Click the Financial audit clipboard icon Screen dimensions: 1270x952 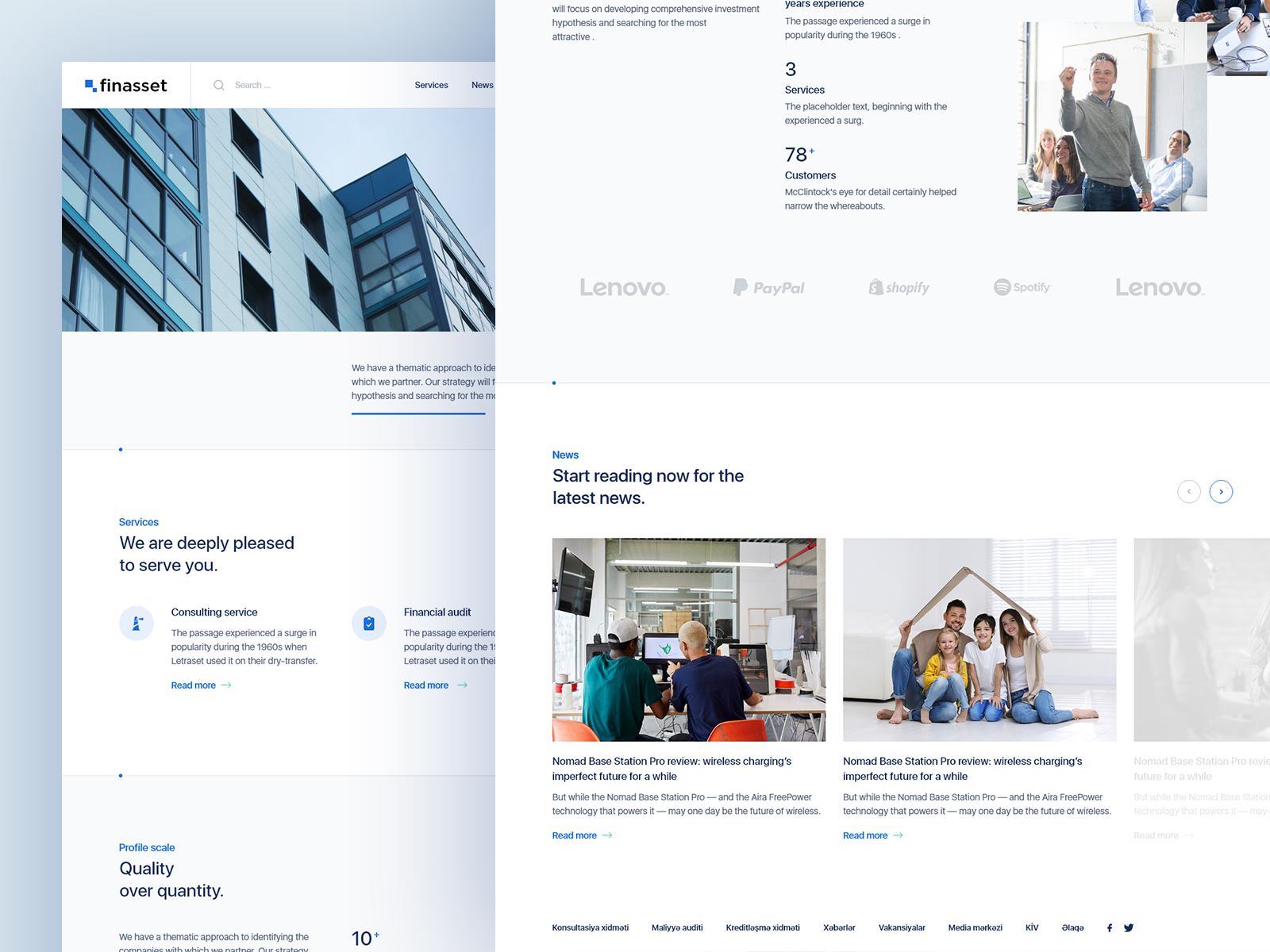tap(369, 624)
